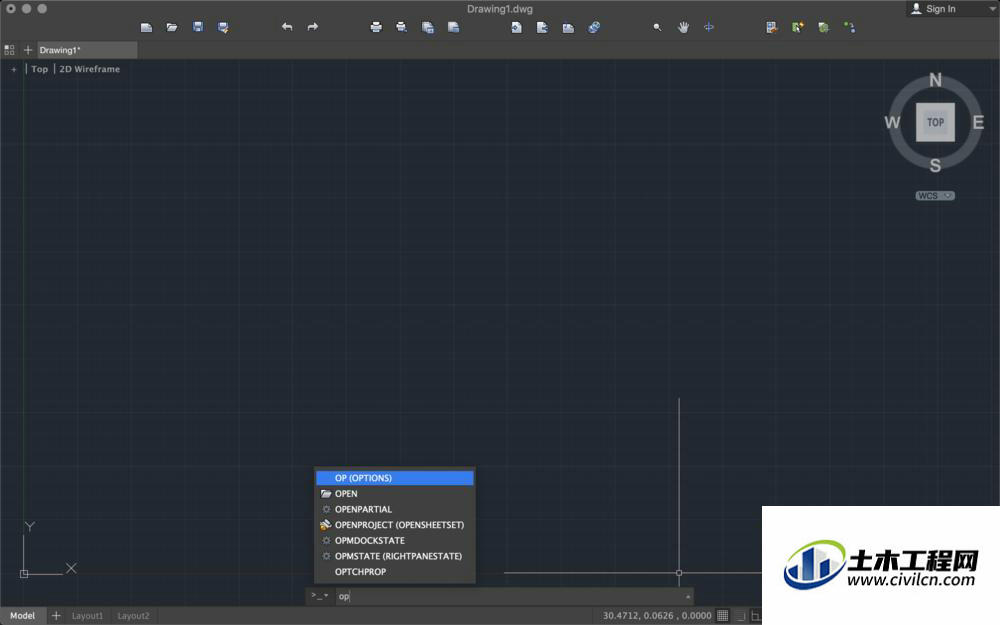Open a file with the folder icon
The image size is (1000, 625).
click(x=172, y=27)
